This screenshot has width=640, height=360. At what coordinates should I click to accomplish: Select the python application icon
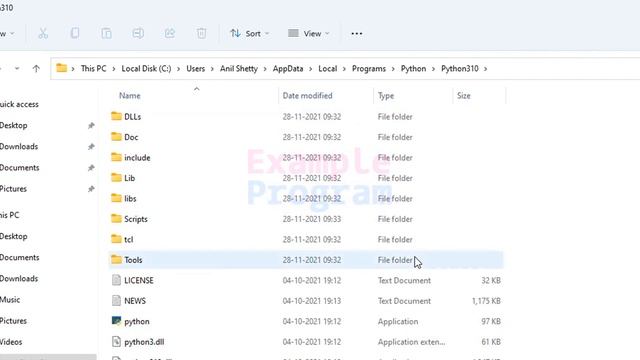(116, 321)
